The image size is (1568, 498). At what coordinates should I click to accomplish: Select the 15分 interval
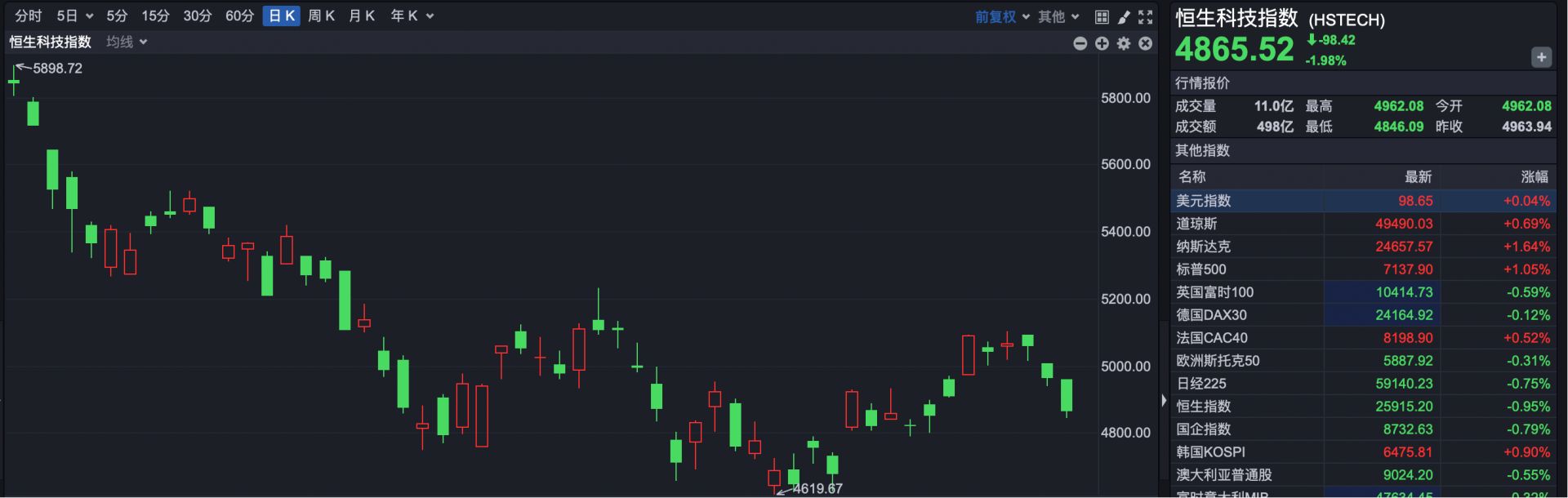(x=155, y=16)
